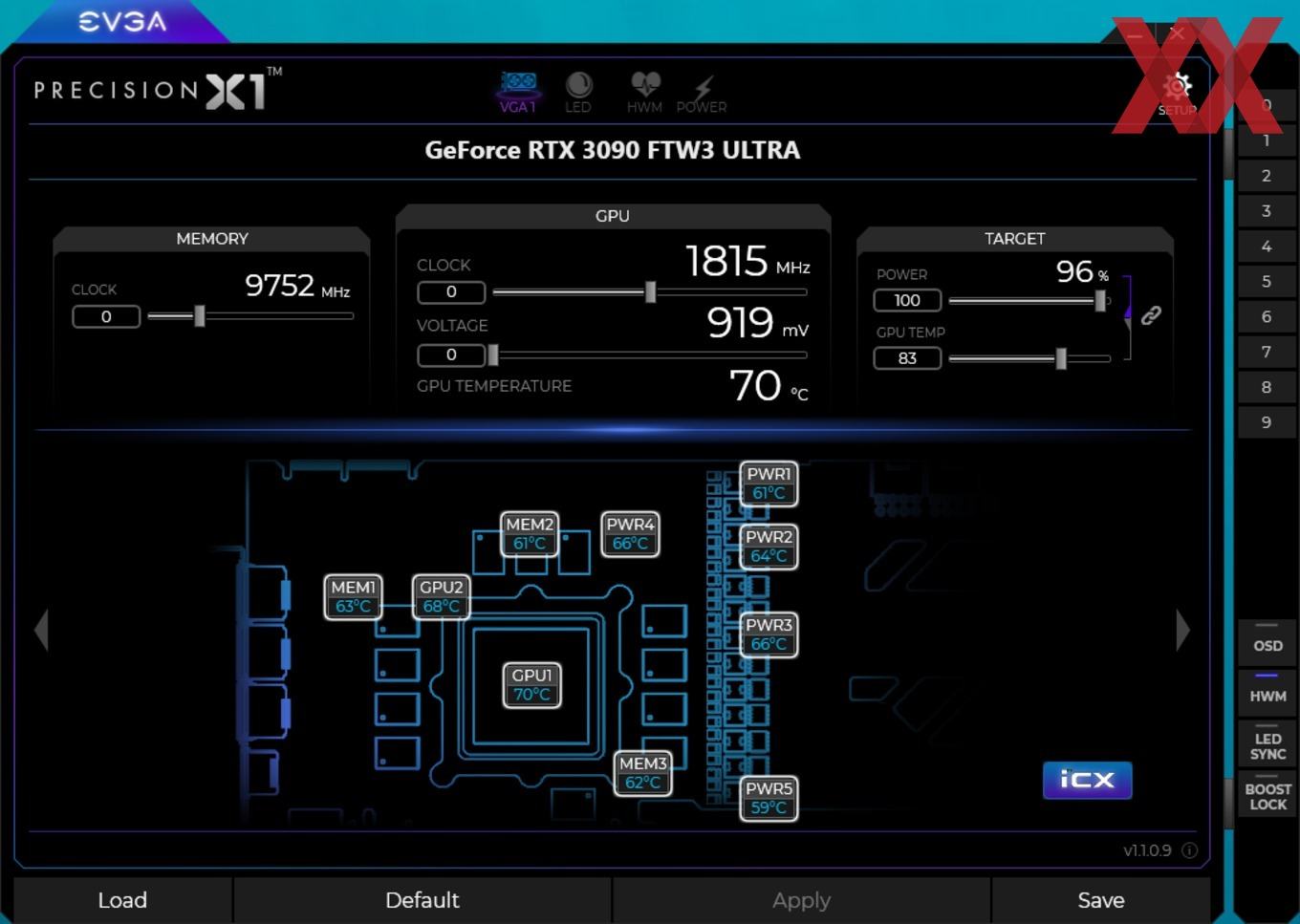
Task: Select profile slot 4
Action: click(1267, 247)
